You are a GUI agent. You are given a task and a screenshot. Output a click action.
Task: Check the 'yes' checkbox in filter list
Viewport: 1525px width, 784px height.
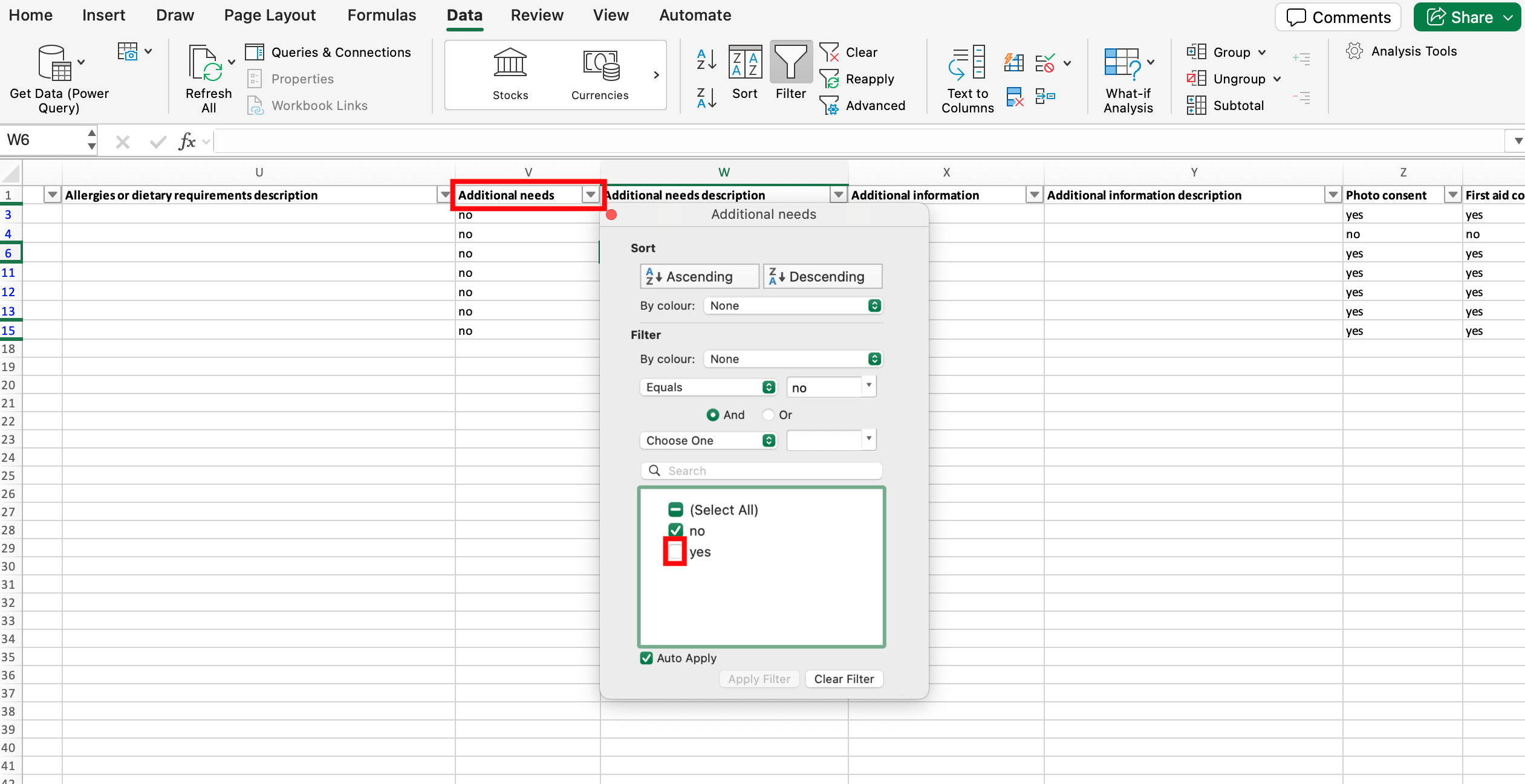[675, 552]
